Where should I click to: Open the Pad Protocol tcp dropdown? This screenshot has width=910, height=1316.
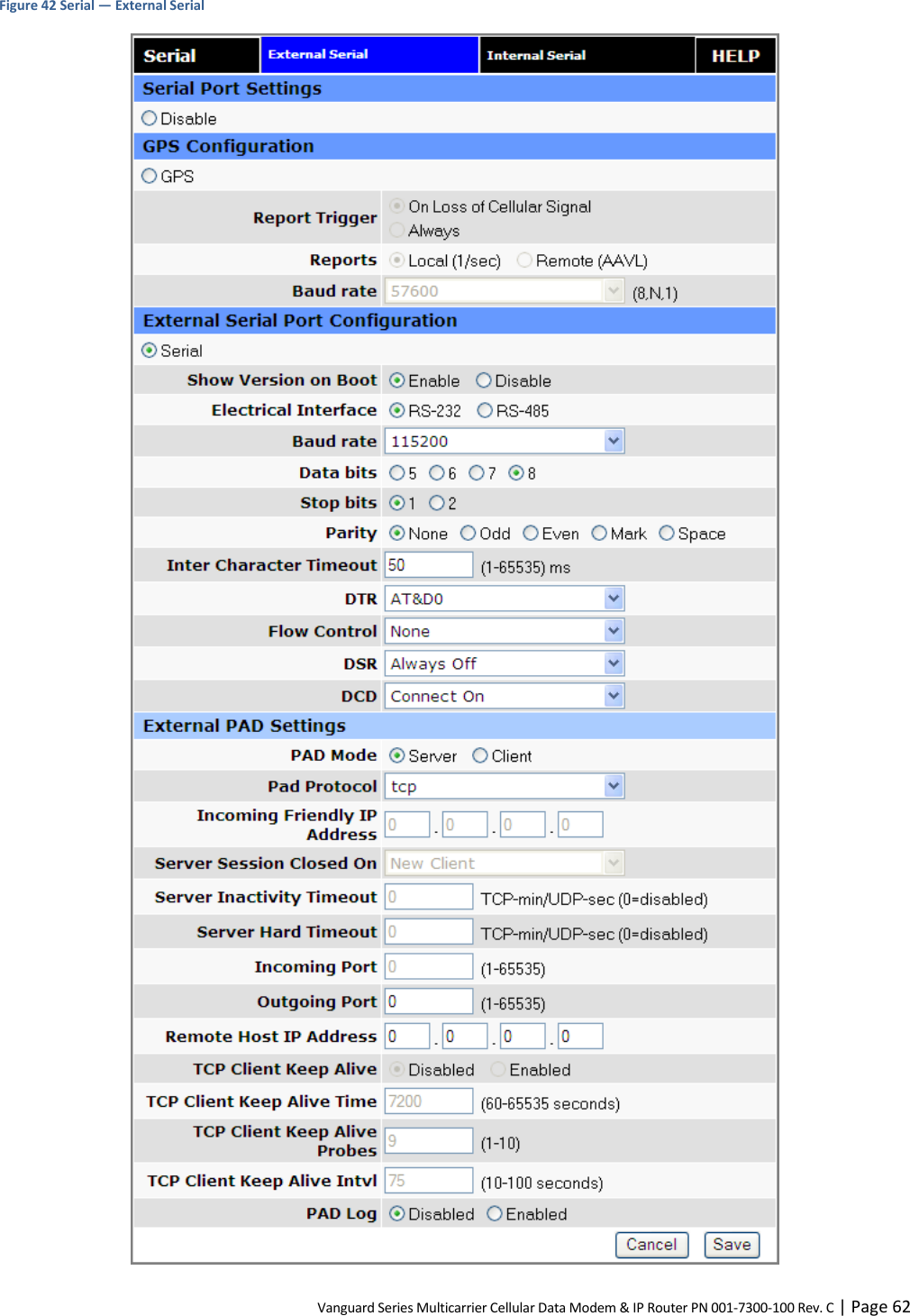pyautogui.click(x=505, y=786)
